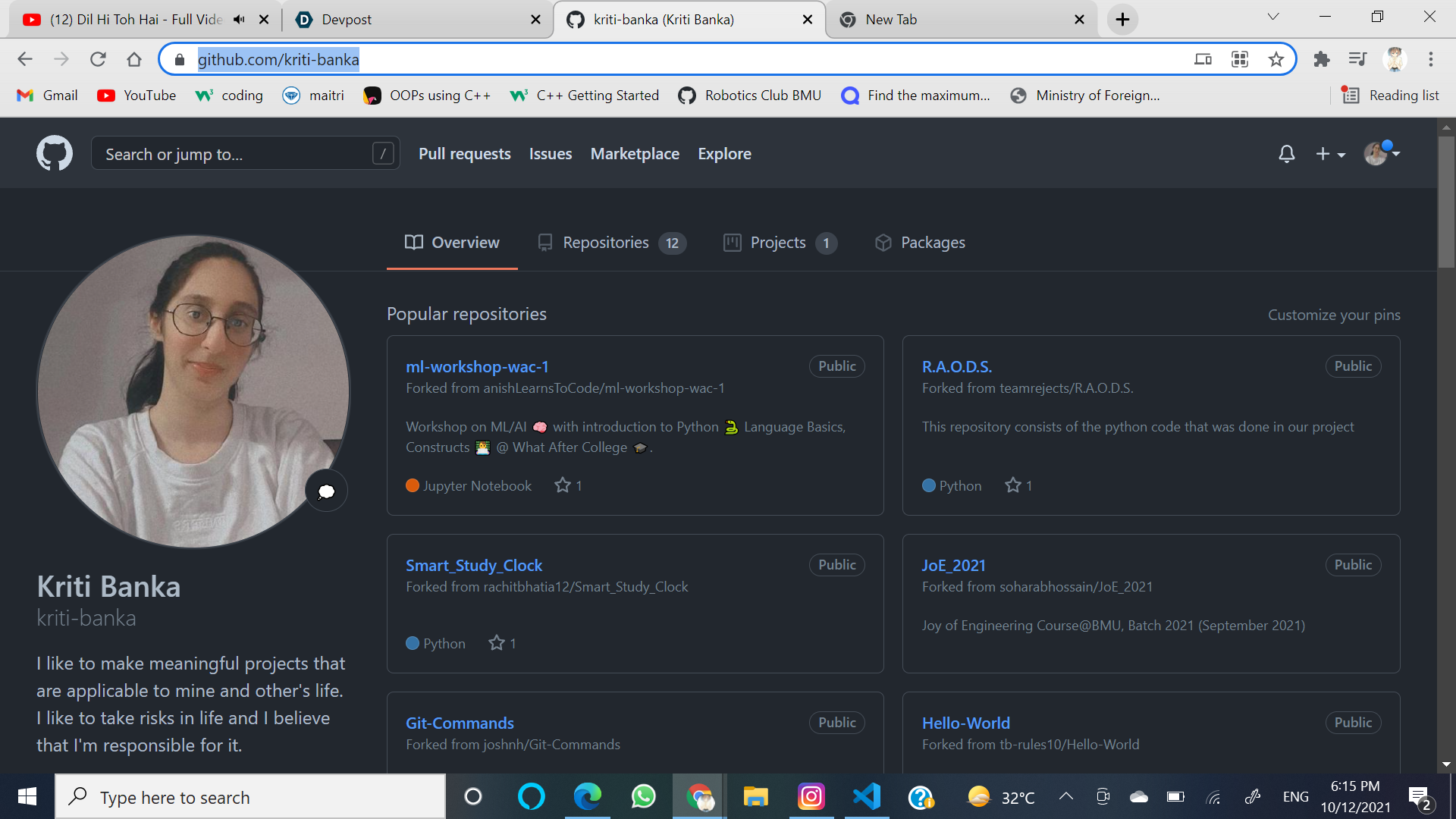Screen dimensions: 1456x819
Task: Expand Chrome tab search chevron
Action: coord(1273,17)
